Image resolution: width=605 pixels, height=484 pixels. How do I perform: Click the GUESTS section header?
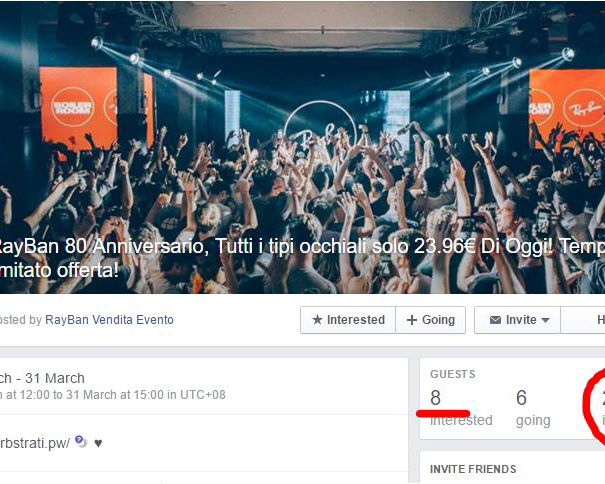[453, 374]
